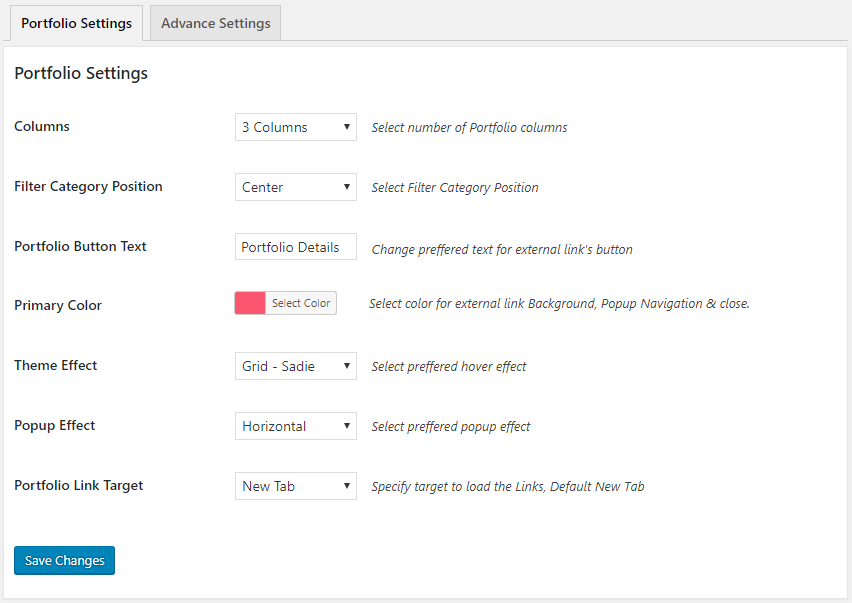Click the pink Primary Color swatch
Screen dimensions: 852x603
click(x=250, y=303)
